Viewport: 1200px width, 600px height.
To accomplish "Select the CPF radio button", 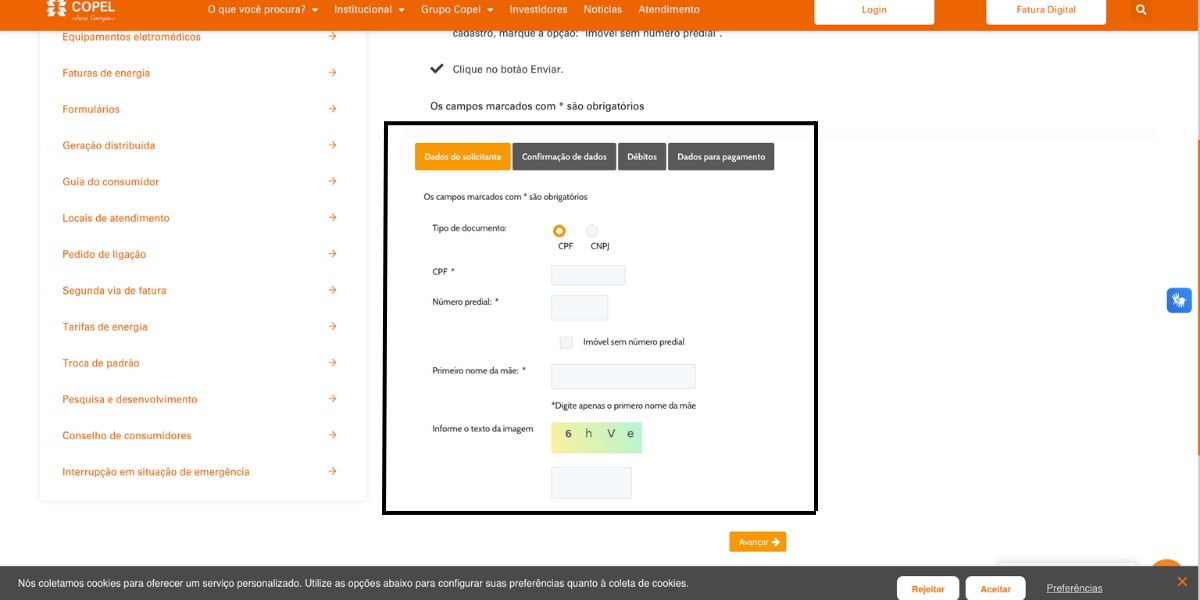I will [559, 231].
